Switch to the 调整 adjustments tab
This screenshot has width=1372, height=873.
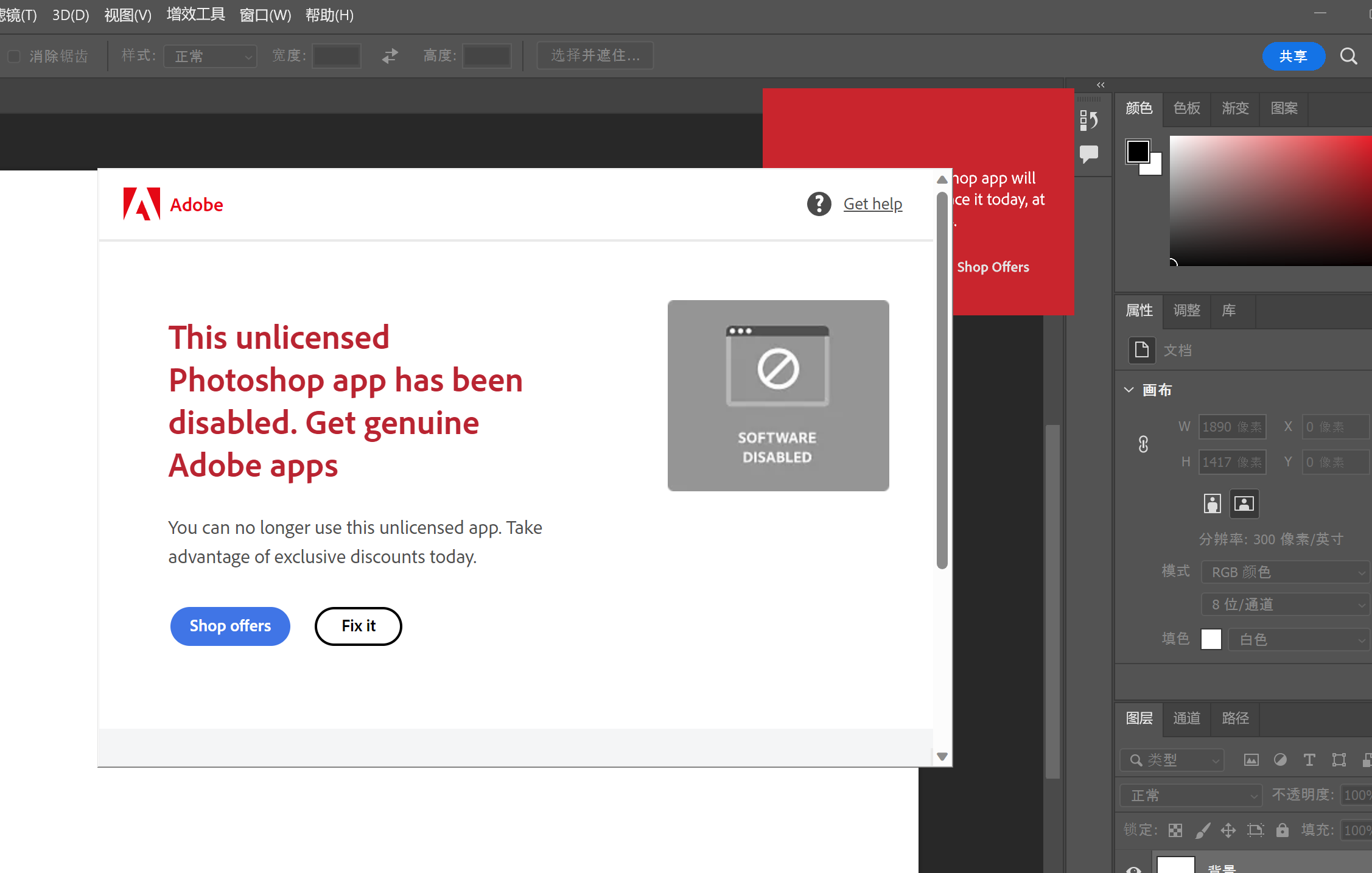(x=1187, y=310)
